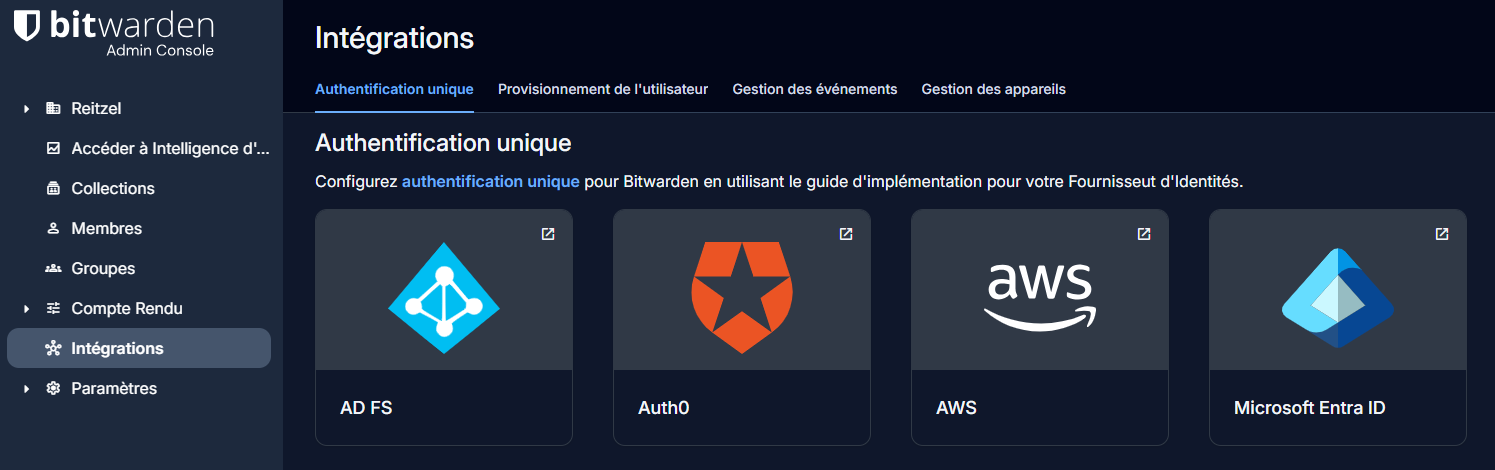Click the Admin Console label
This screenshot has width=1495, height=470.
(x=160, y=50)
